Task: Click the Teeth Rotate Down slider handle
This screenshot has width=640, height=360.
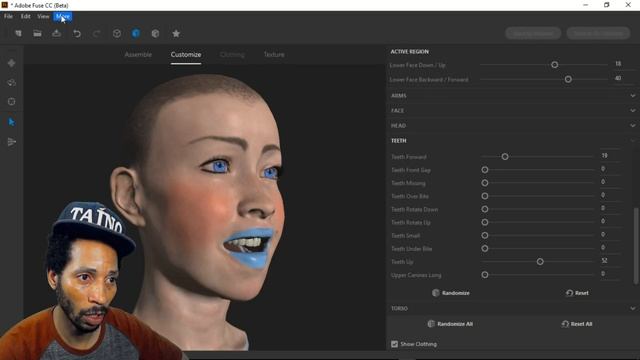Action: pos(484,209)
